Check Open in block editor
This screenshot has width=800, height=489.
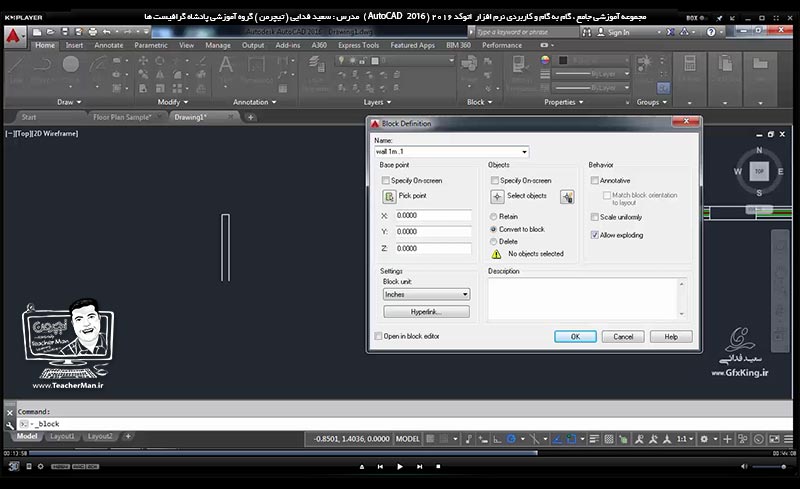point(378,336)
